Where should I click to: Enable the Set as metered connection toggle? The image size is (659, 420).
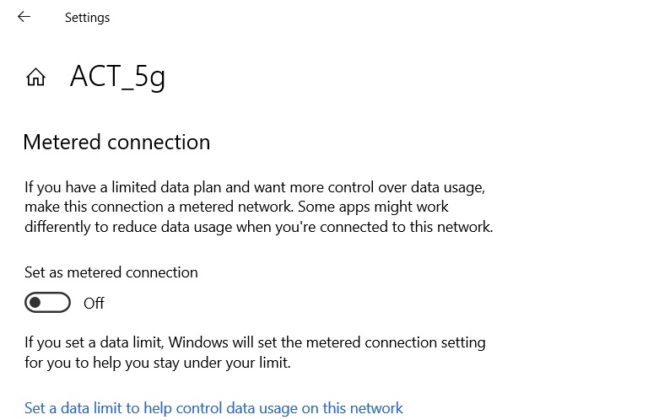tap(49, 302)
